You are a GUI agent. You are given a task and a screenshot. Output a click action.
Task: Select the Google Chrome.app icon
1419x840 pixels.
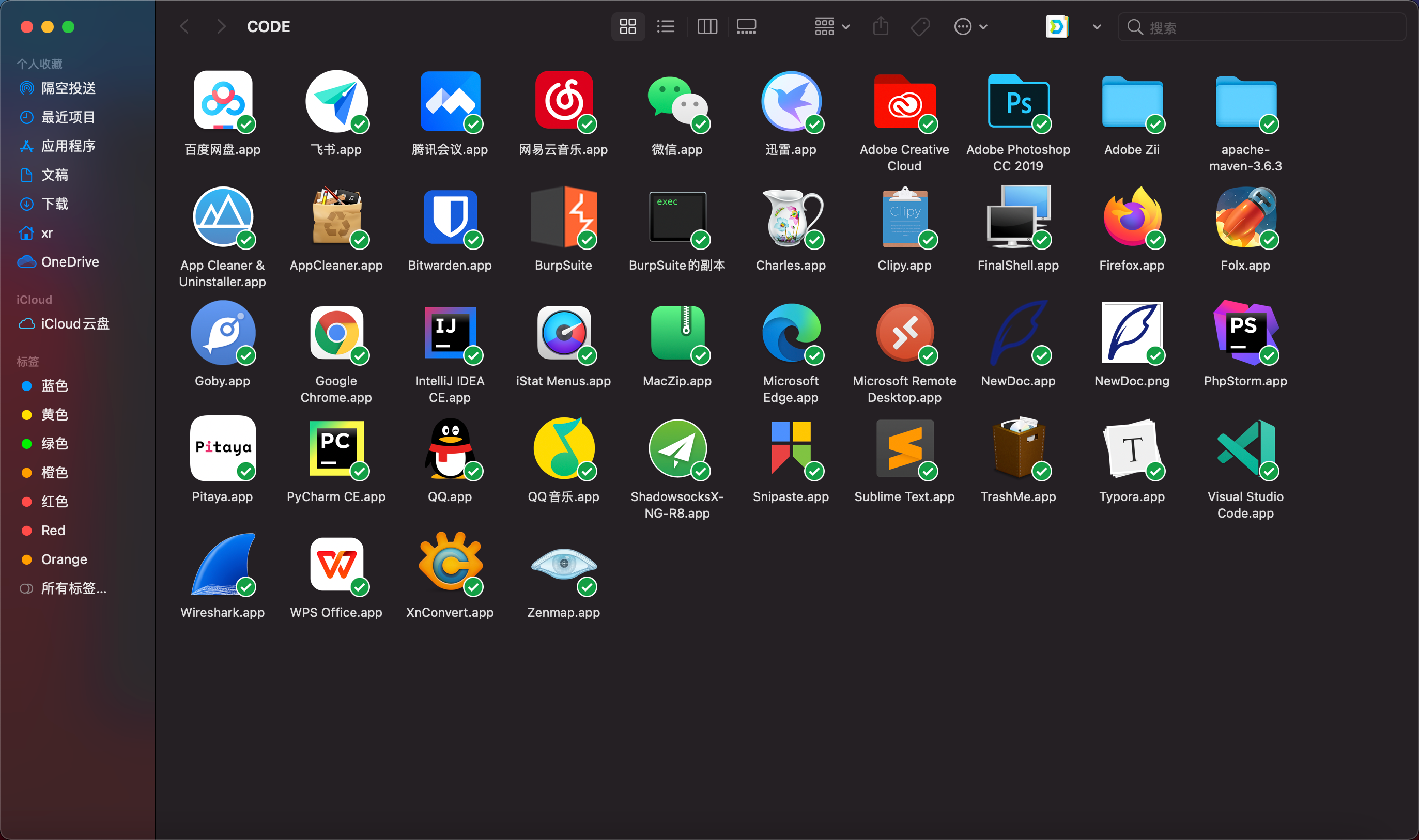coord(337,333)
